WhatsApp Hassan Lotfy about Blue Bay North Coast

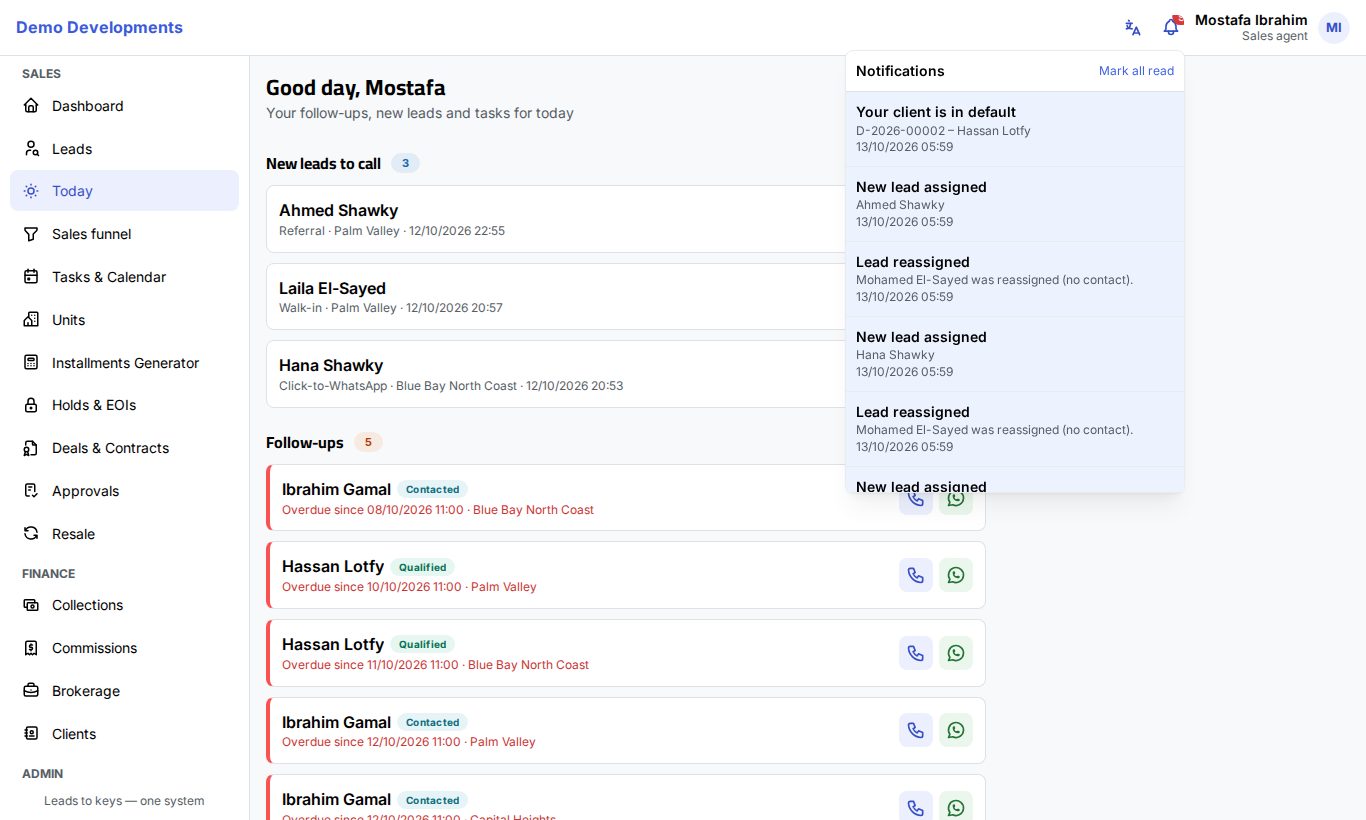click(956, 653)
